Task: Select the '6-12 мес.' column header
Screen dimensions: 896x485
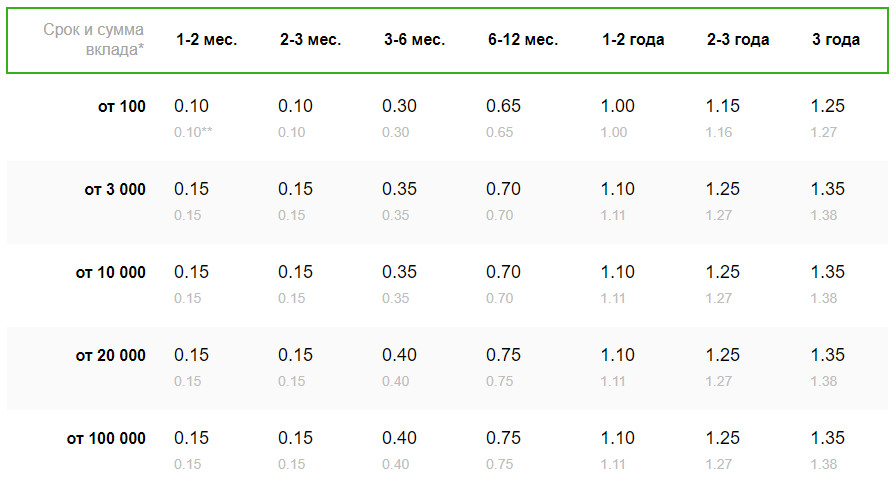Action: click(x=523, y=39)
